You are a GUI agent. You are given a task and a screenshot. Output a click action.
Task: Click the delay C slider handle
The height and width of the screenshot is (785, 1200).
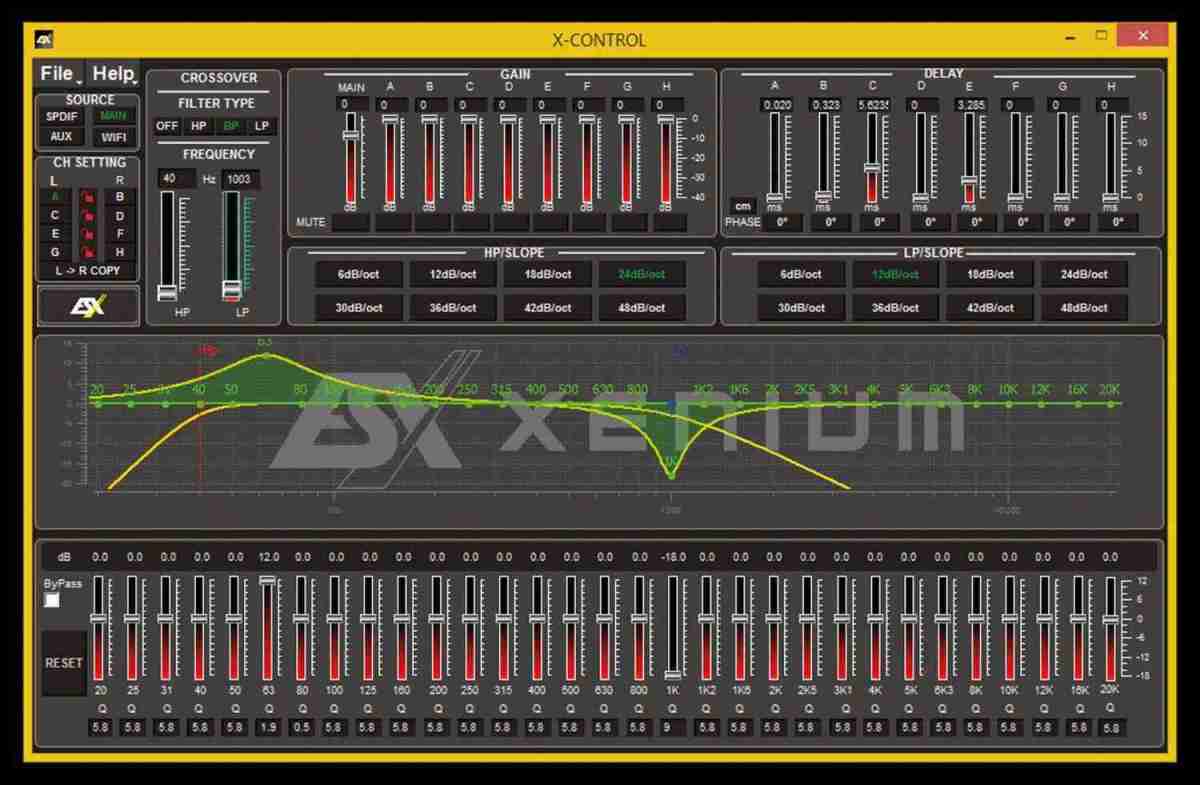pyautogui.click(x=872, y=168)
